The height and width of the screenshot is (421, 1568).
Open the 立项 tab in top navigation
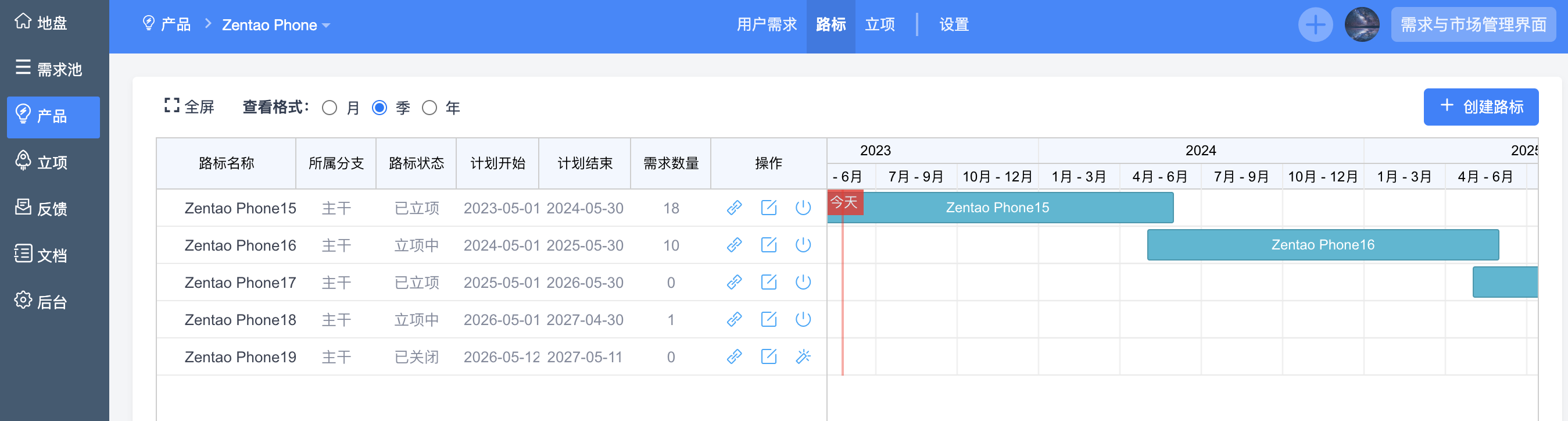point(879,25)
